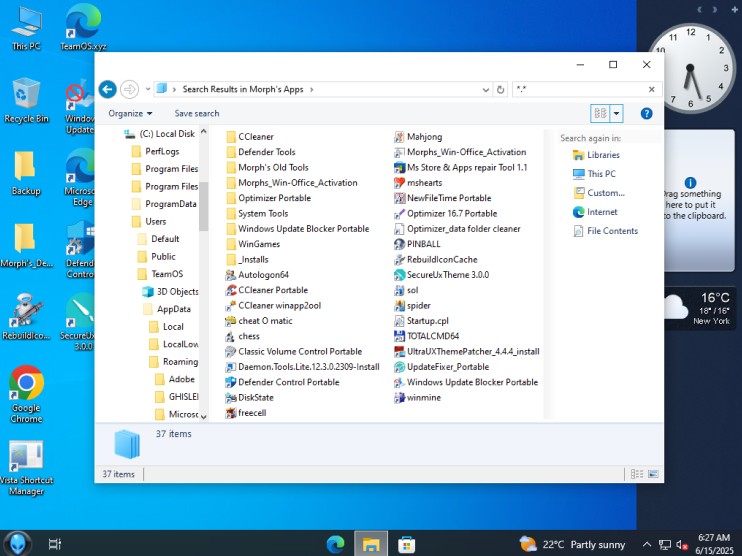Select PINBALL in results list
The height and width of the screenshot is (556, 742).
(417, 244)
